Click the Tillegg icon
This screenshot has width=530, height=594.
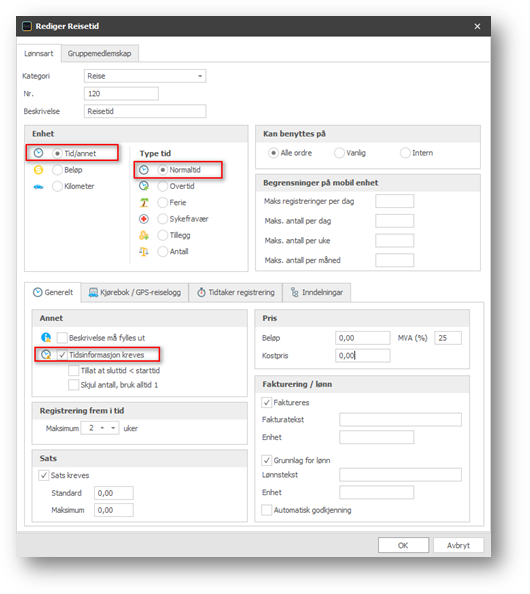pos(144,235)
